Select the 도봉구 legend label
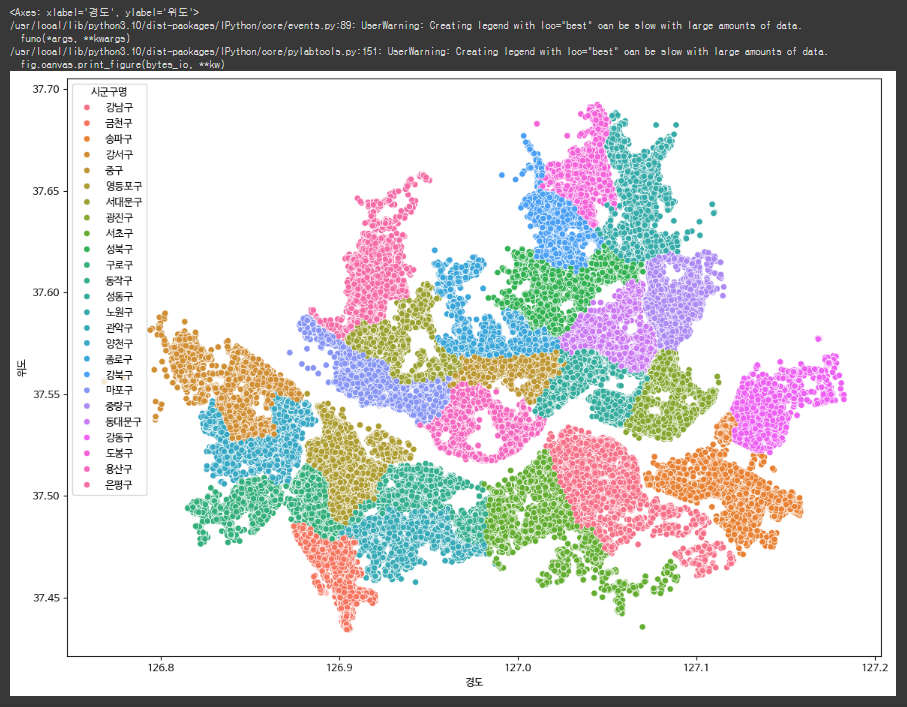Image resolution: width=907 pixels, height=707 pixels. coord(119,453)
